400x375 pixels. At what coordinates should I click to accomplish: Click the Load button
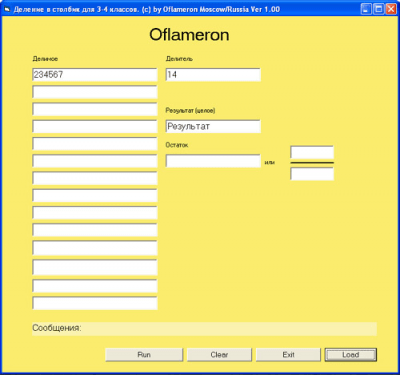coord(351,355)
